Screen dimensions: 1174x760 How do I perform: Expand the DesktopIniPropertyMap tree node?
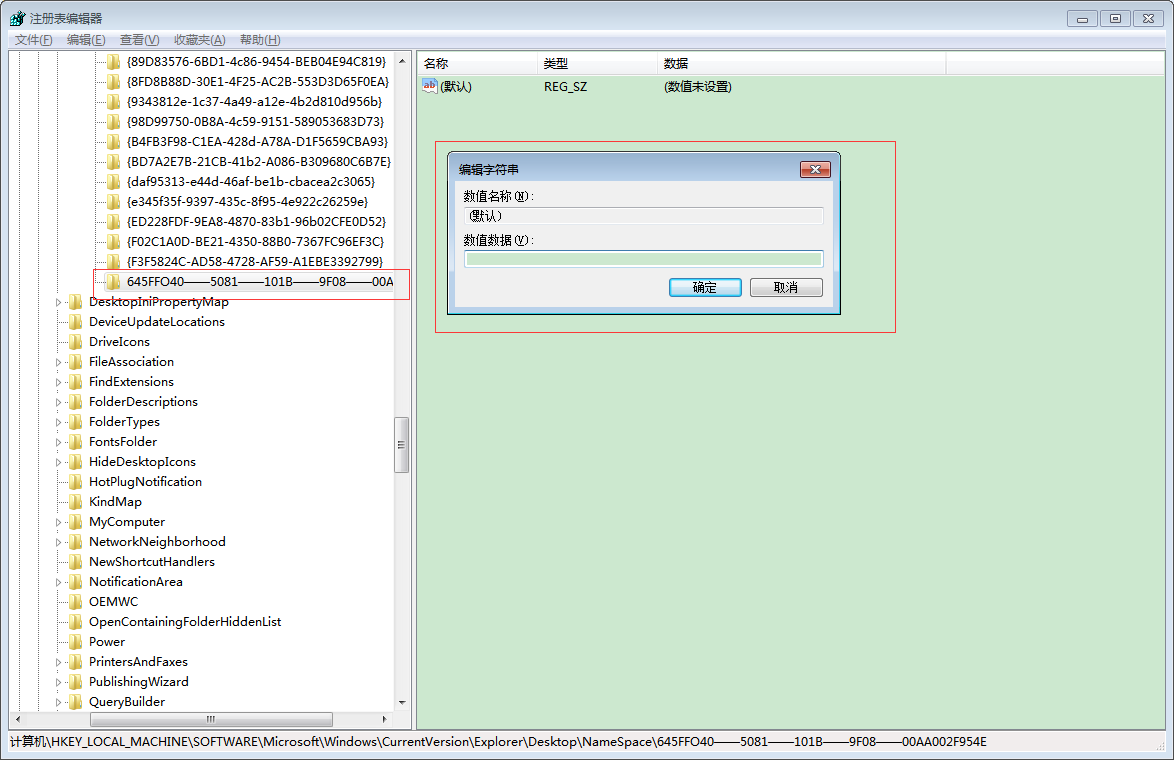(x=58, y=302)
